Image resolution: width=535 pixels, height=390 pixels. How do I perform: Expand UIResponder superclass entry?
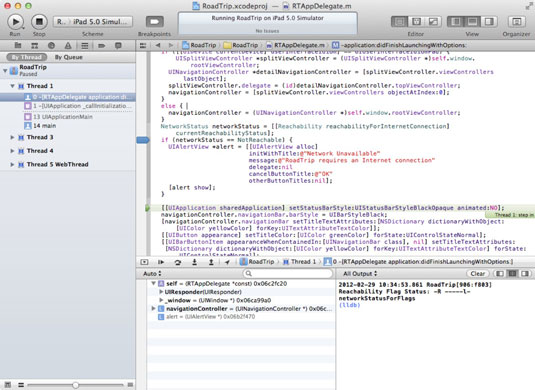tap(161, 292)
